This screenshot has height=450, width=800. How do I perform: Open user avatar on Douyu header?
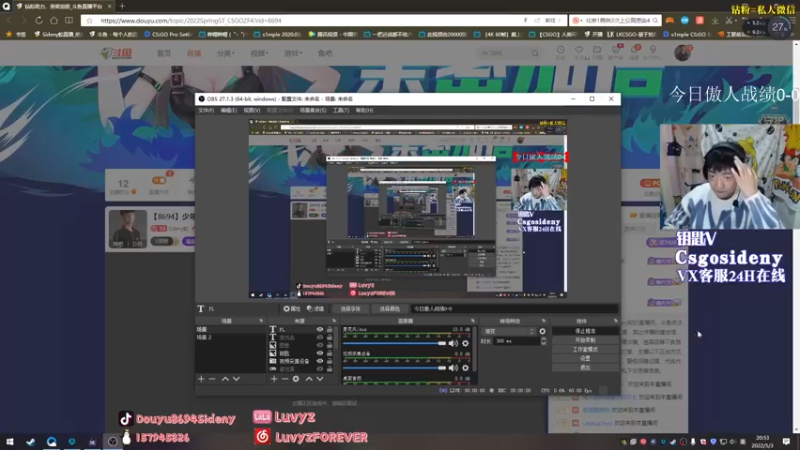pyautogui.click(x=682, y=53)
